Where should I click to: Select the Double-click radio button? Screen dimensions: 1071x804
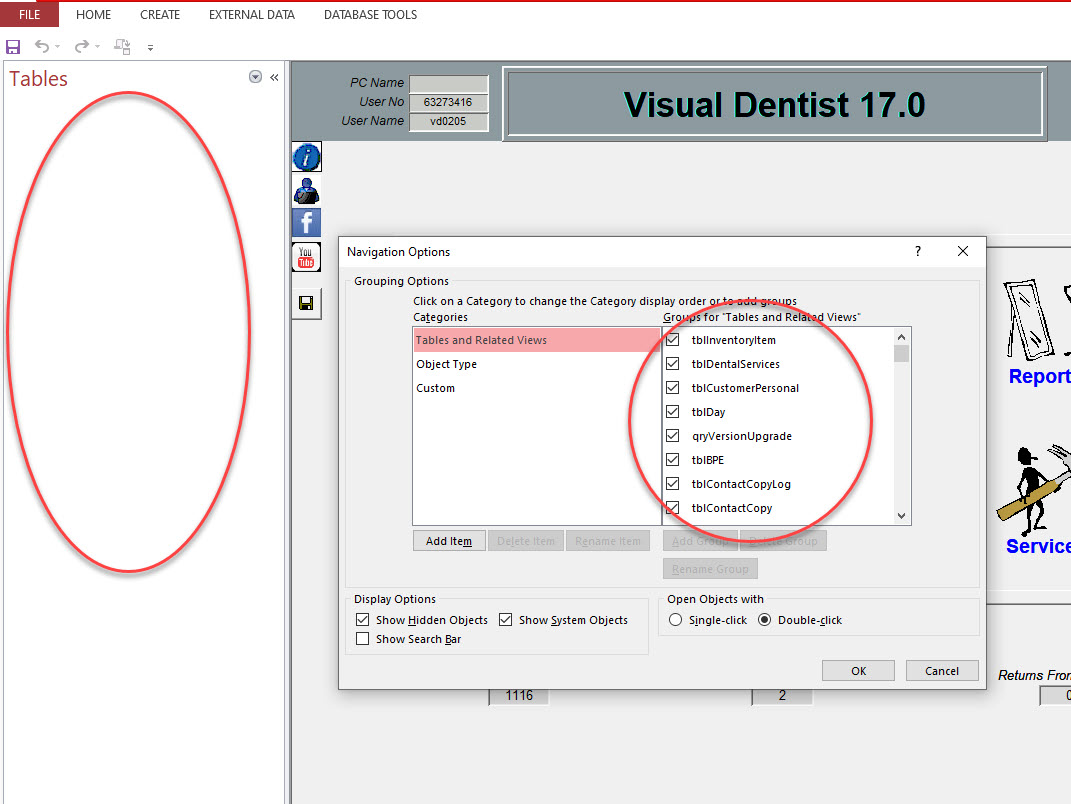point(764,620)
